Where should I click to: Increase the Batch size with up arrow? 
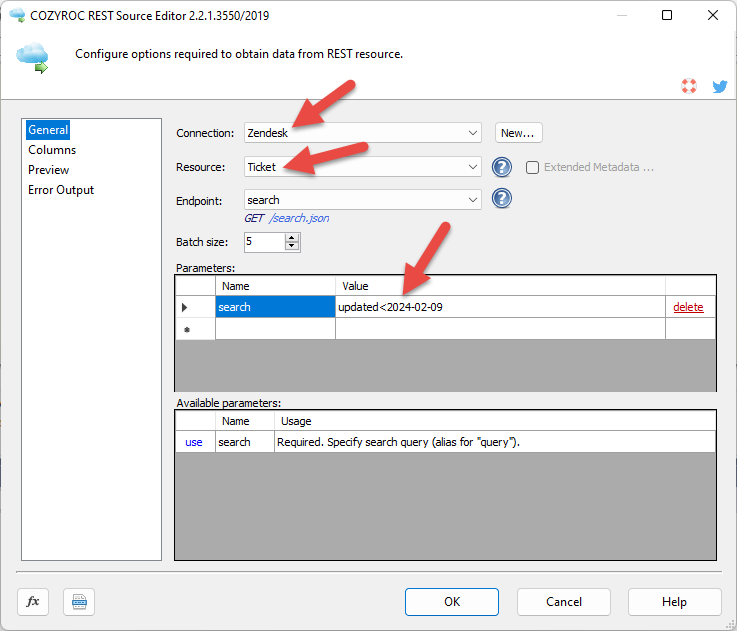292,238
